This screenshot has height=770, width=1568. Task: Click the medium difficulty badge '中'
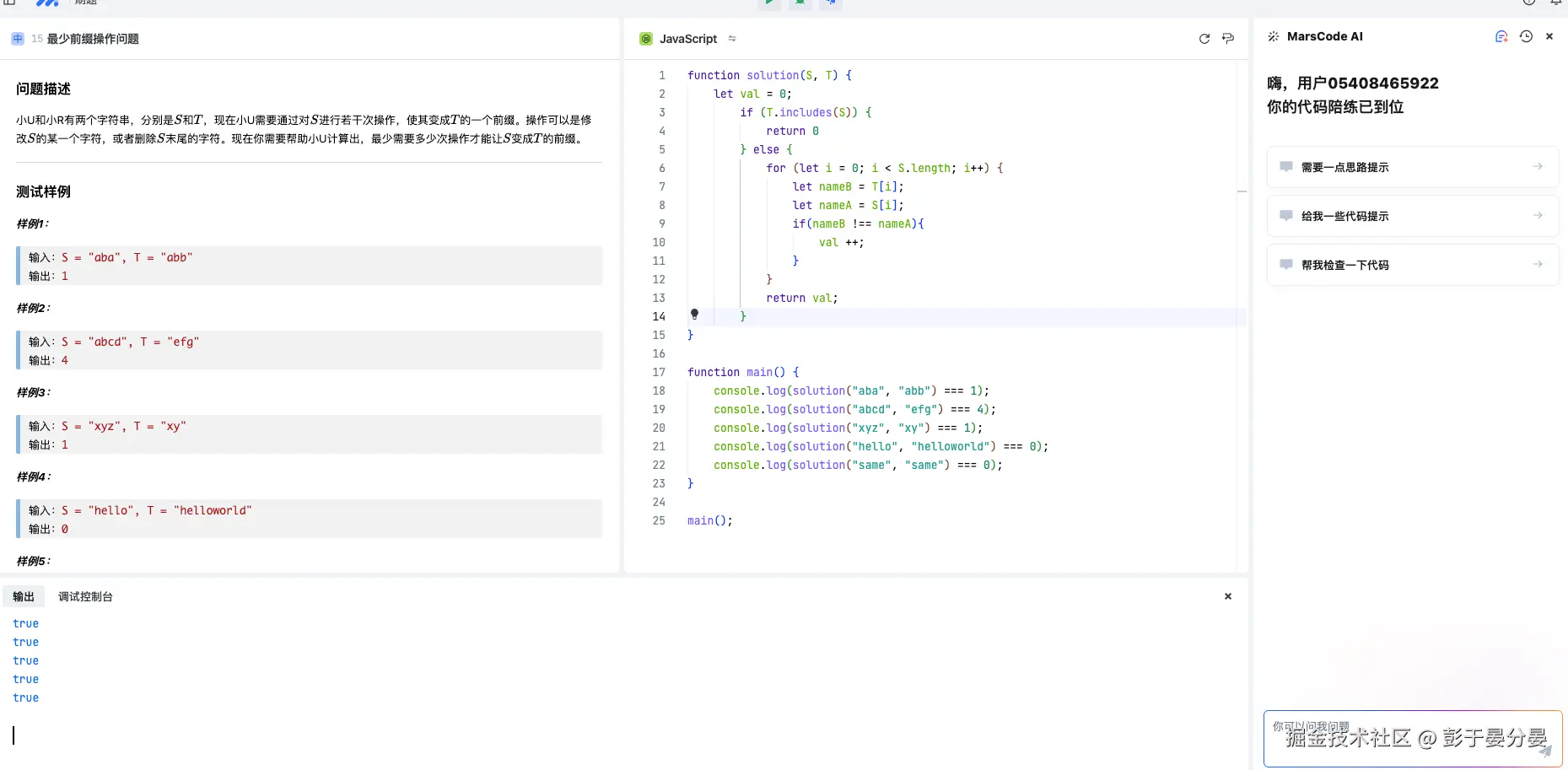pyautogui.click(x=18, y=39)
